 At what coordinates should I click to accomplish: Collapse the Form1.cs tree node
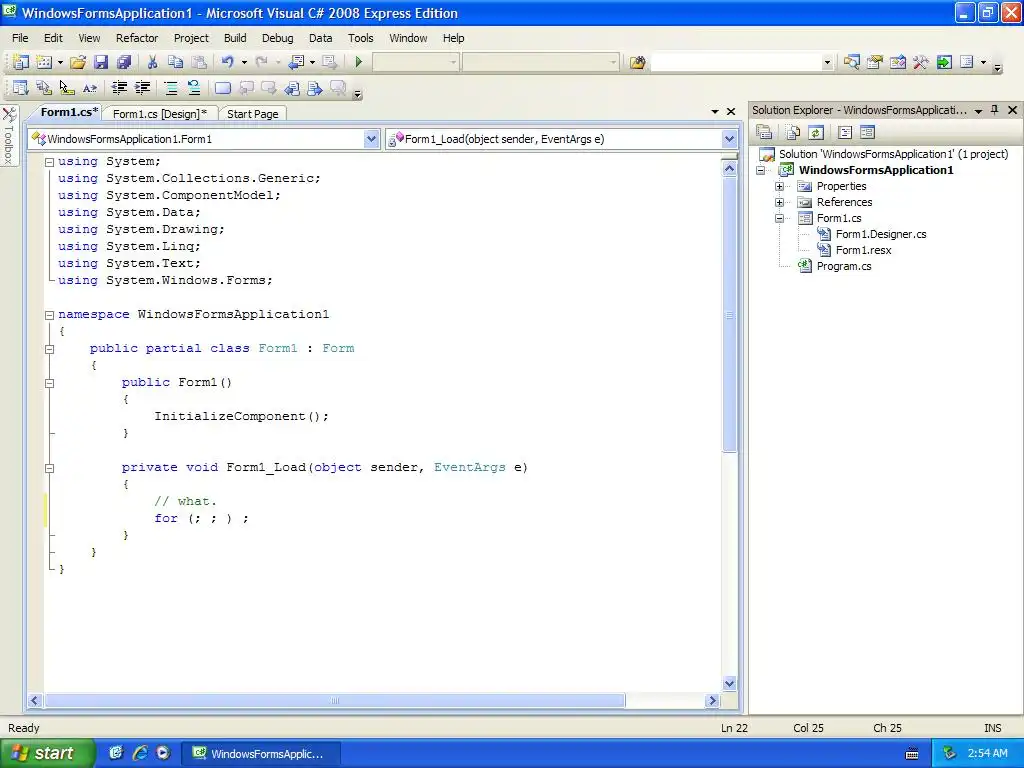(x=779, y=218)
